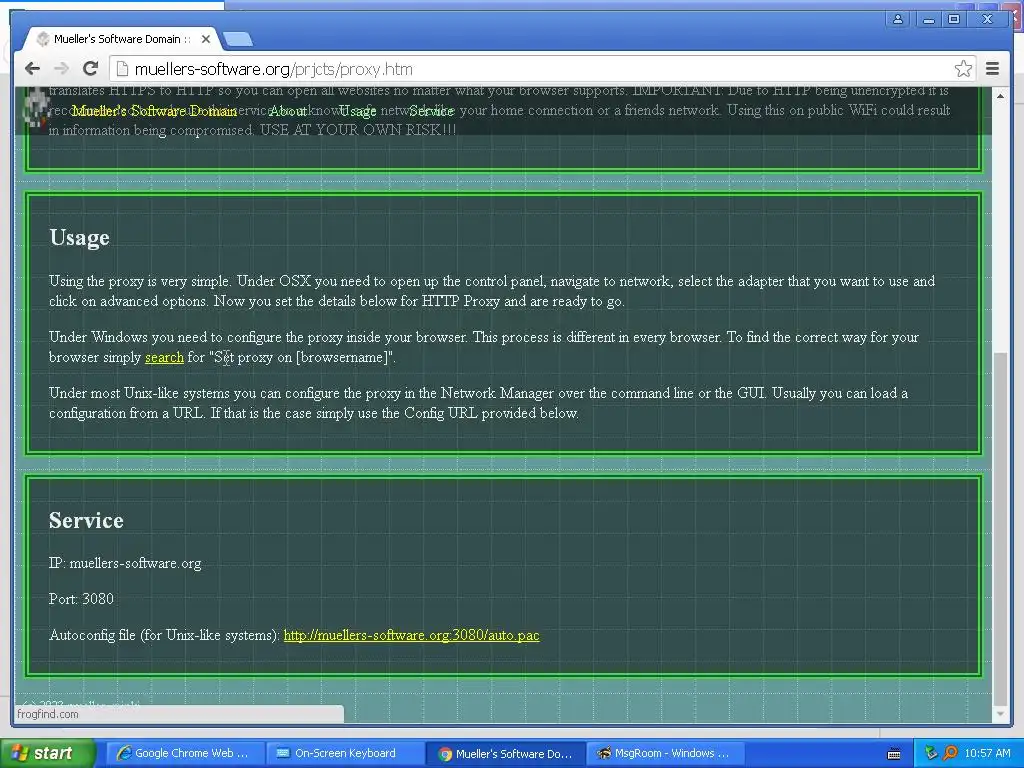This screenshot has height=768, width=1024.
Task: Click the scrollbar up arrow
Action: click(1000, 96)
